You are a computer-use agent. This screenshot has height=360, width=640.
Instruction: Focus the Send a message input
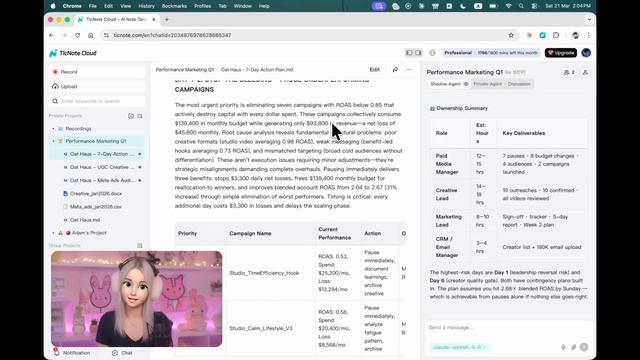(508, 327)
